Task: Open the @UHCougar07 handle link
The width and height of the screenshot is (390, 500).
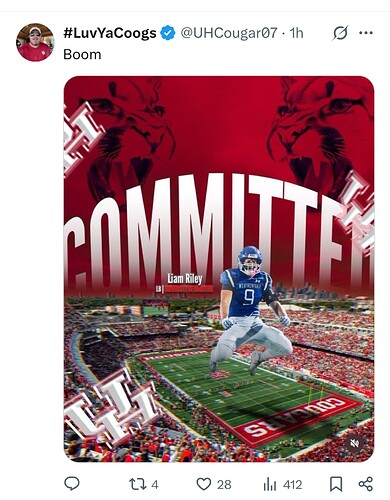Action: tap(229, 33)
